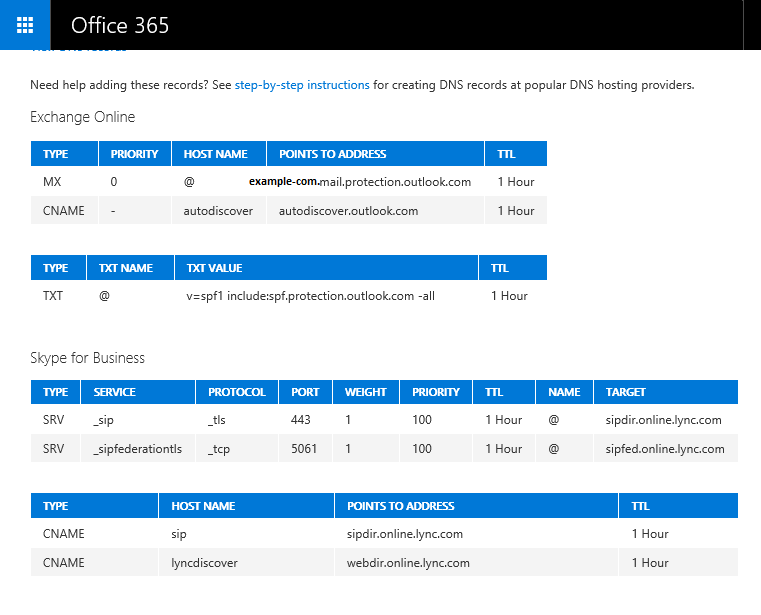Click the TARGET column header
Screen dimensions: 761x615
[x=626, y=392]
